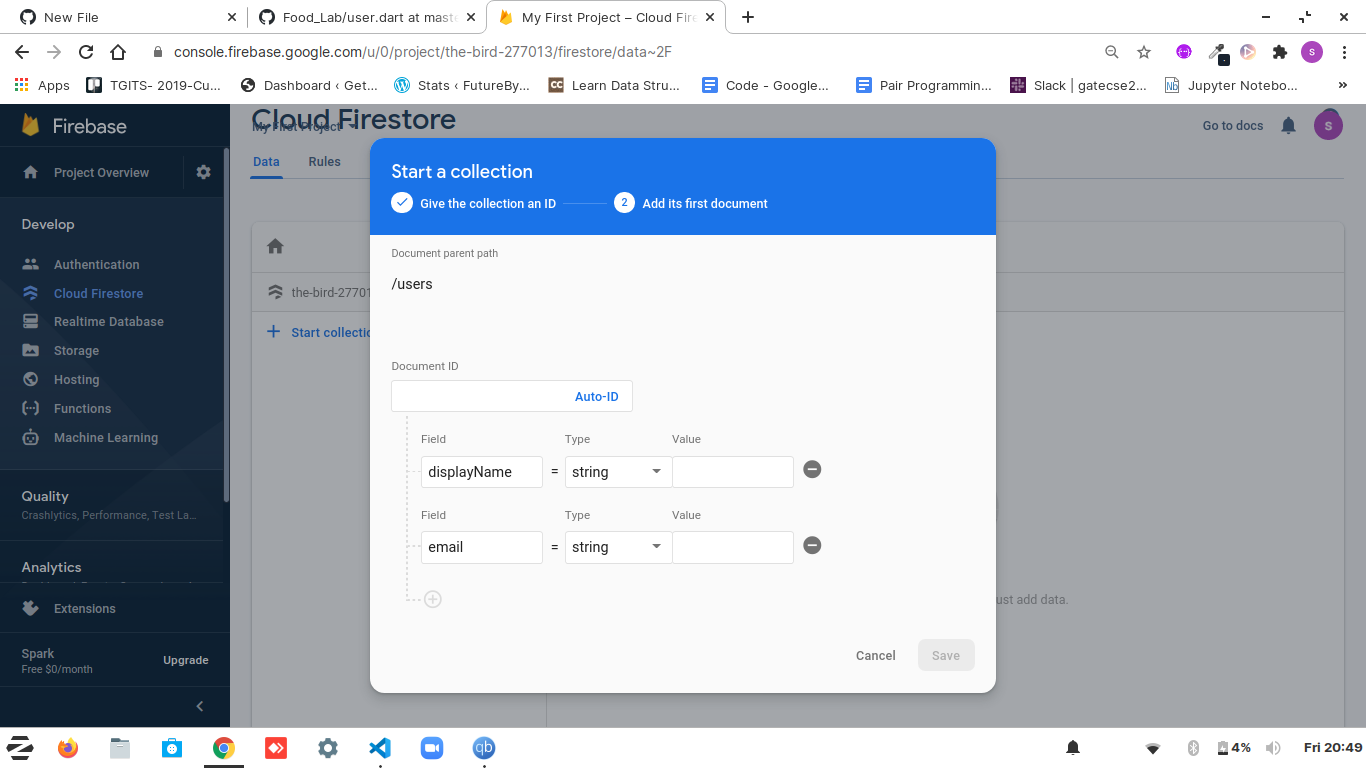
Task: Click Start collection link
Action: tap(320, 332)
